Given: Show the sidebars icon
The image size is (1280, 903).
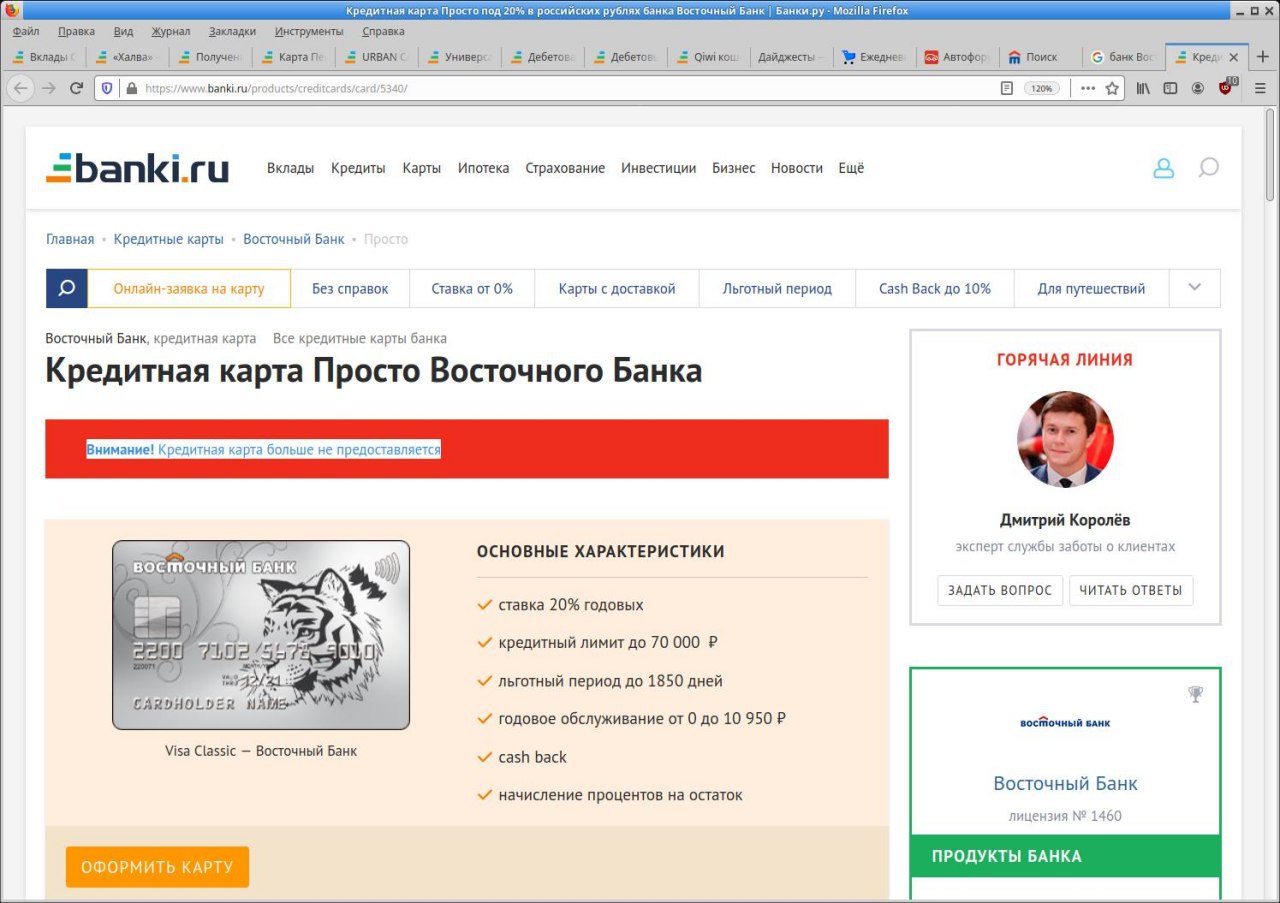Looking at the screenshot, I should point(1170,88).
